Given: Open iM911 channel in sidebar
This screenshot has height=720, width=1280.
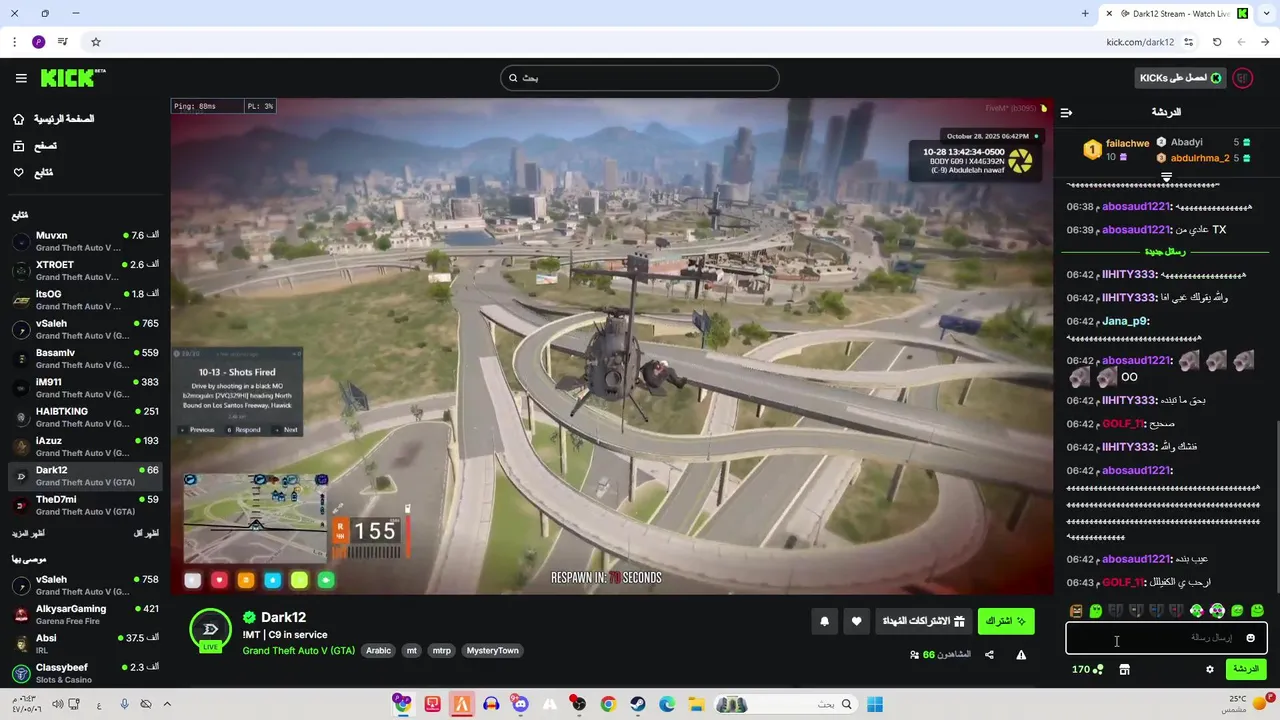Looking at the screenshot, I should 85,388.
